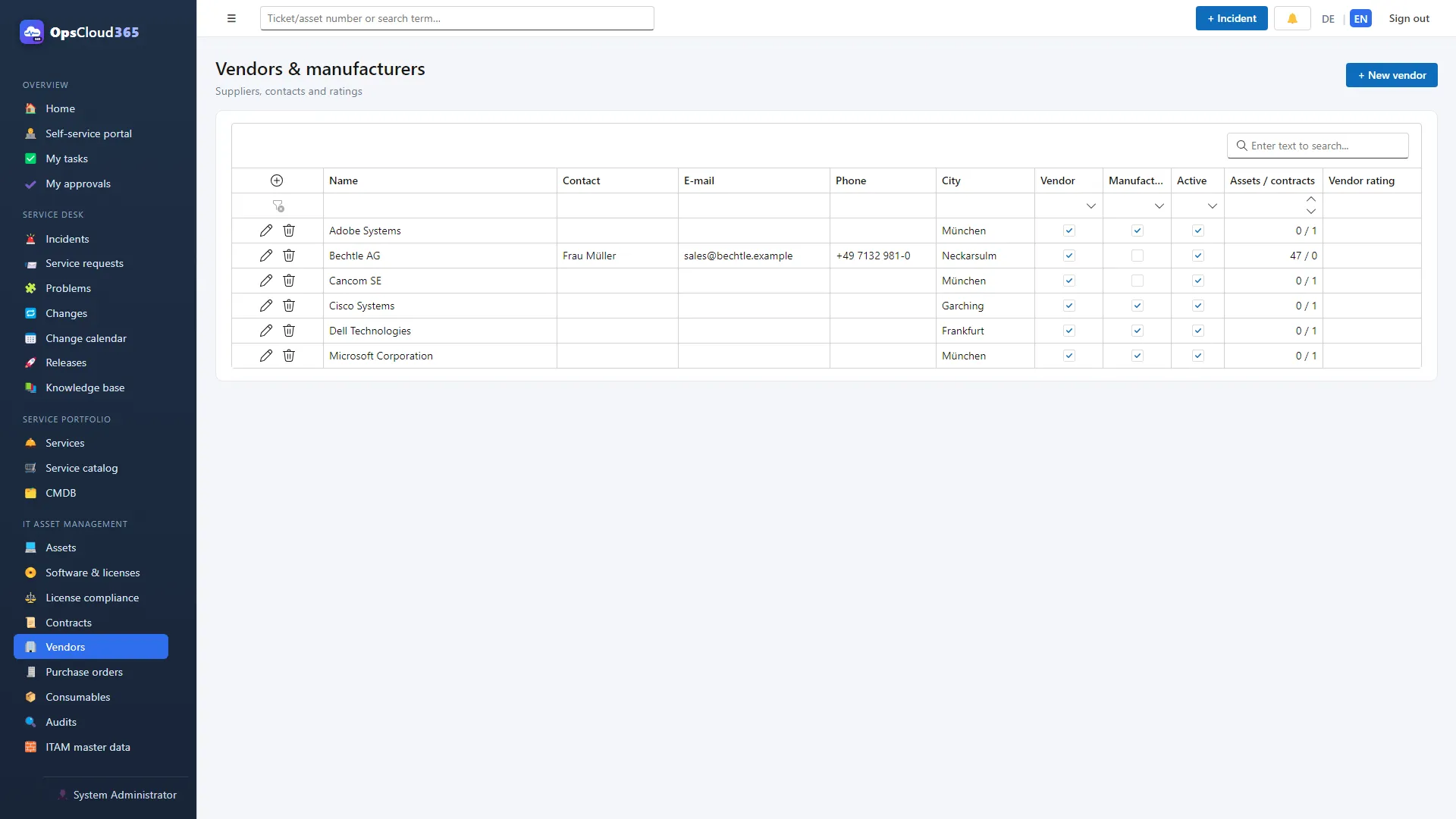The width and height of the screenshot is (1456, 819).
Task: Toggle Vendor checkbox for Bechtle AG
Action: [x=1069, y=256]
